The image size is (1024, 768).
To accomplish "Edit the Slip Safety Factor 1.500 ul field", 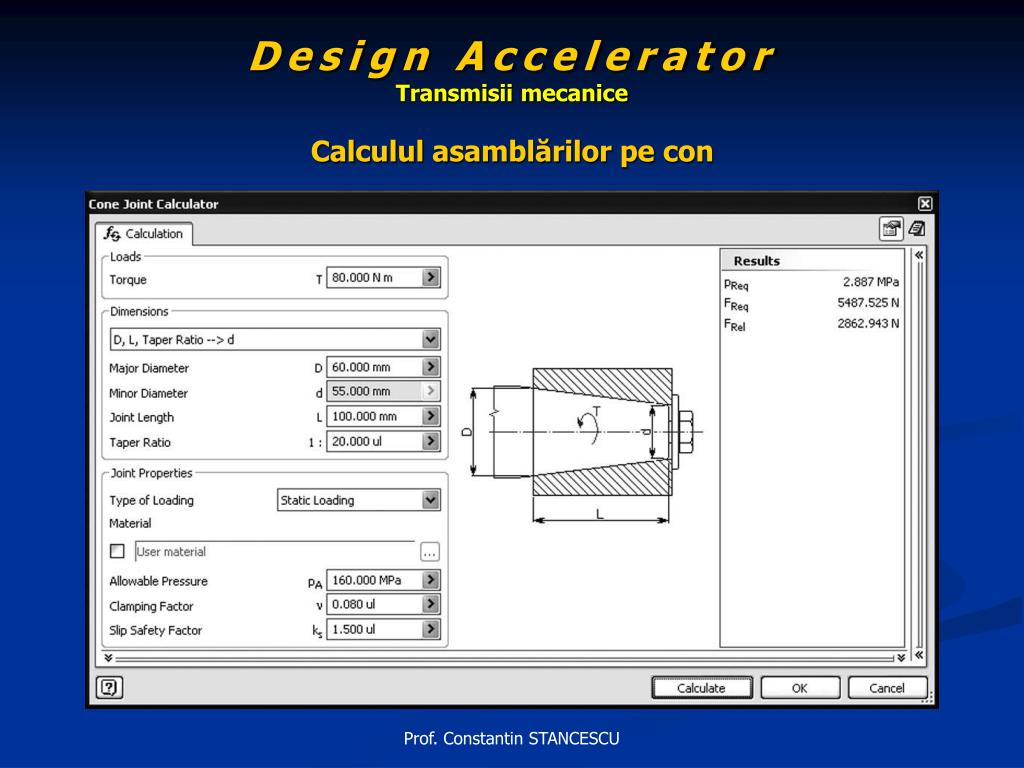I will (x=374, y=630).
